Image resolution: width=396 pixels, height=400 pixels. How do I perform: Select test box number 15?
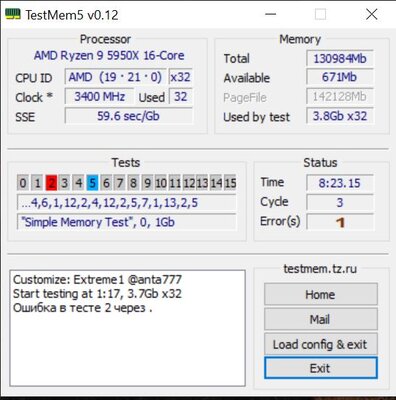click(230, 183)
